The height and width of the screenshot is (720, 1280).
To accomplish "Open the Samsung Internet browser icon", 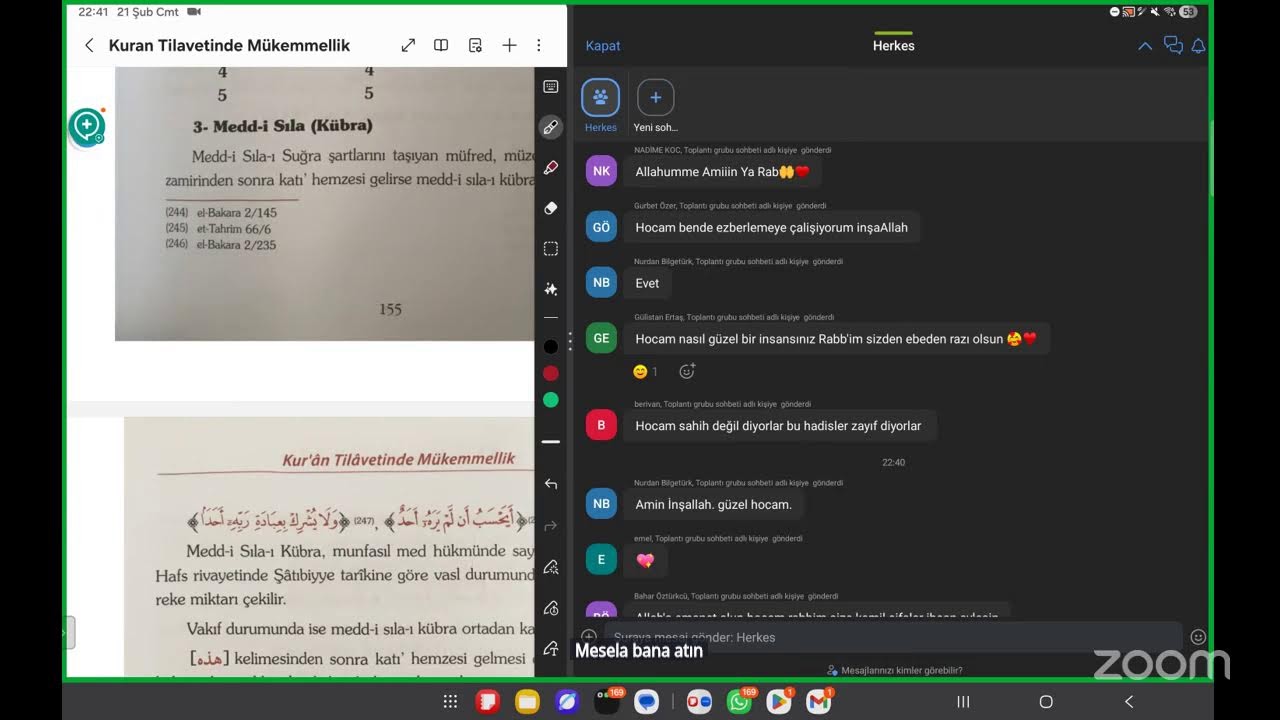I will coord(567,702).
